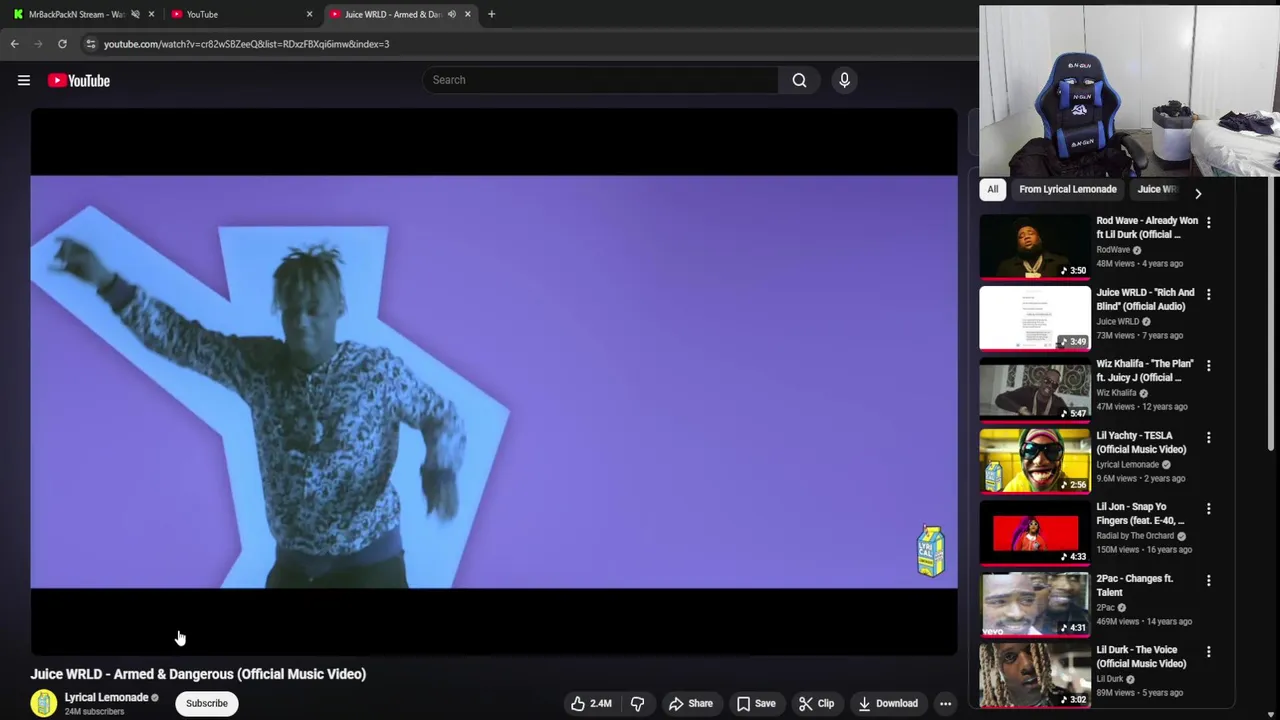
Task: Click Rod Wave Already Won title
Action: (x=1147, y=227)
